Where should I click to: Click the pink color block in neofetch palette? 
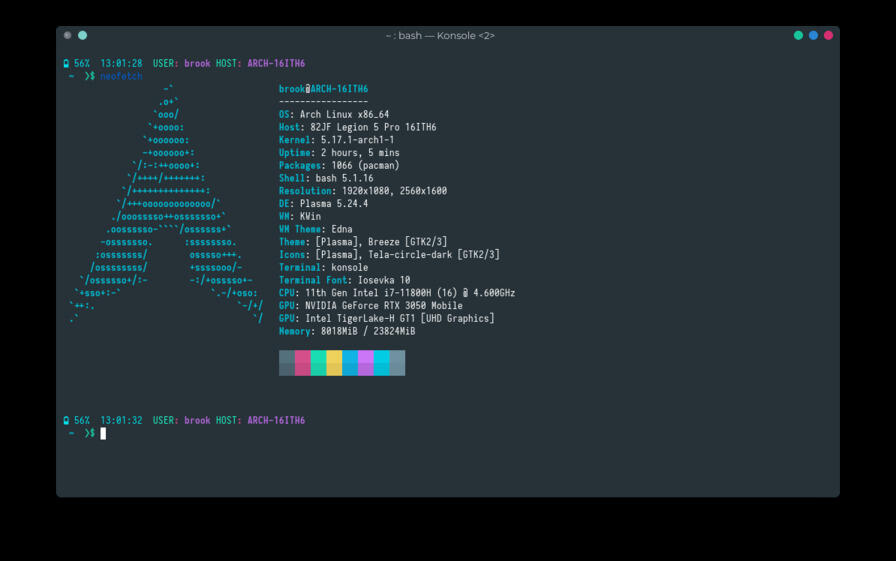point(302,363)
